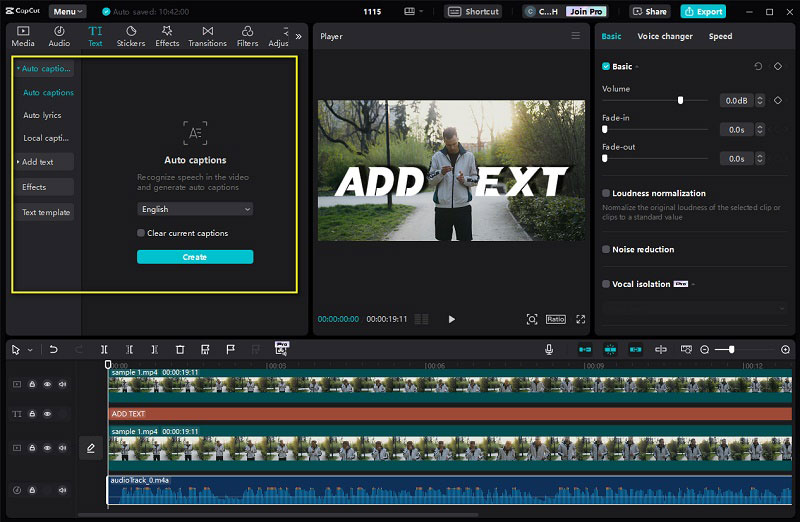The width and height of the screenshot is (800, 522).
Task: Open the Transitions panel
Action: (207, 37)
